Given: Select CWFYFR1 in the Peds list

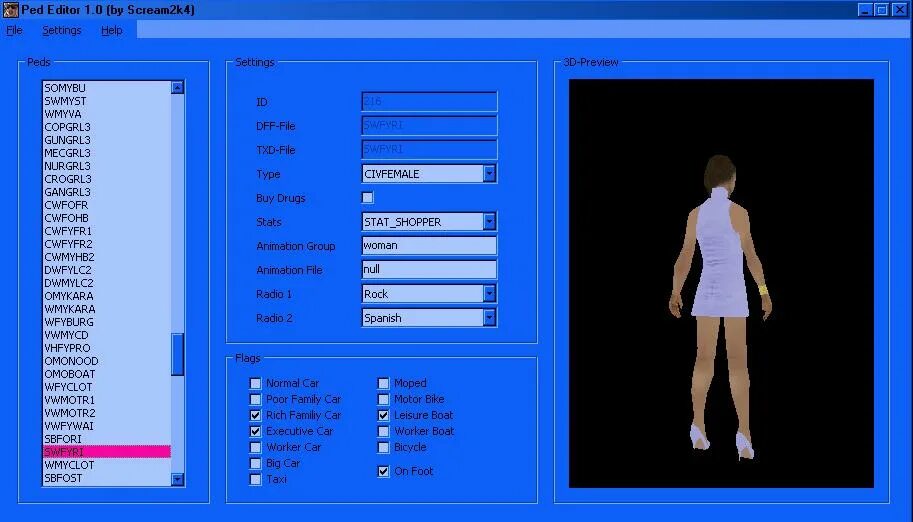Looking at the screenshot, I should pyautogui.click(x=107, y=231).
